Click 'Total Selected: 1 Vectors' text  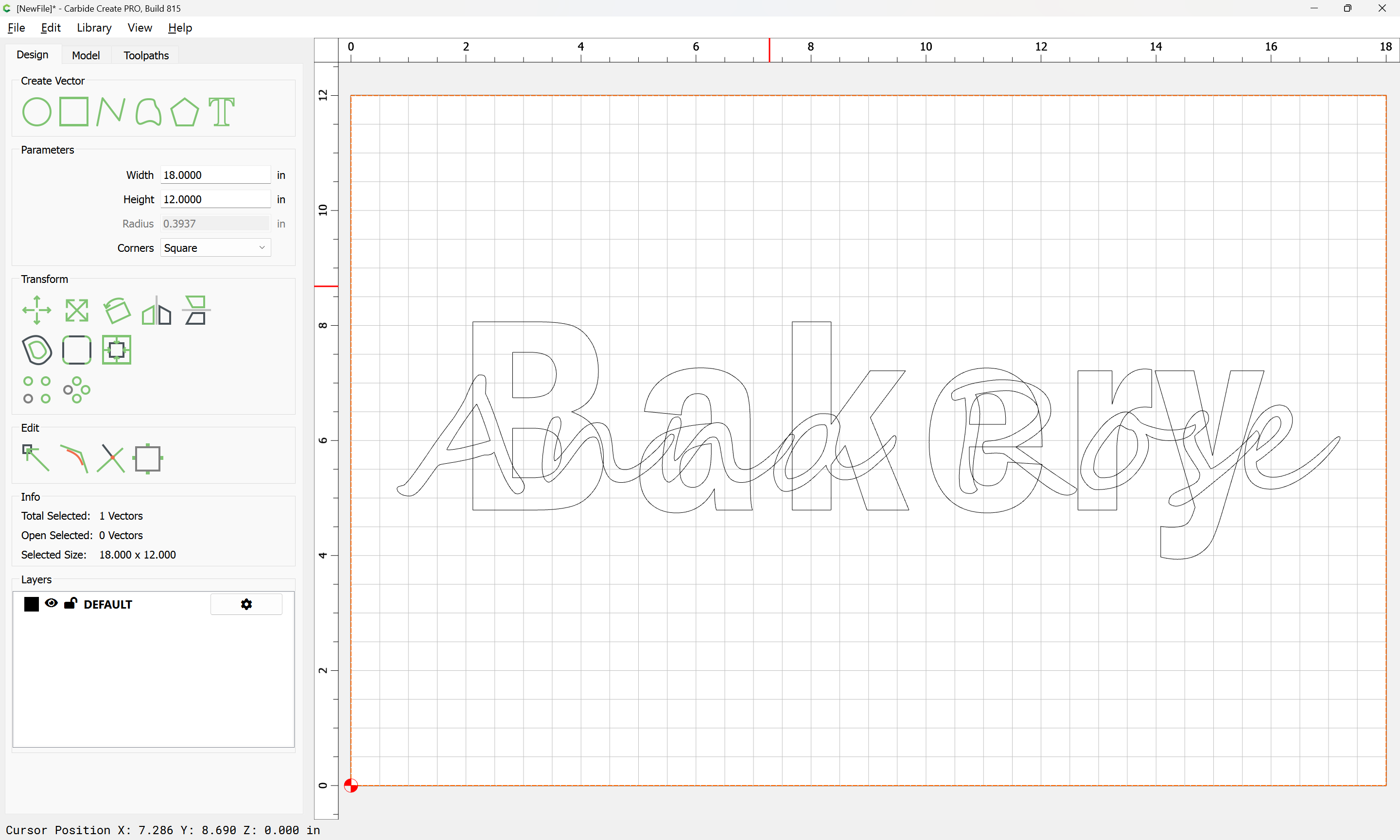coord(82,516)
